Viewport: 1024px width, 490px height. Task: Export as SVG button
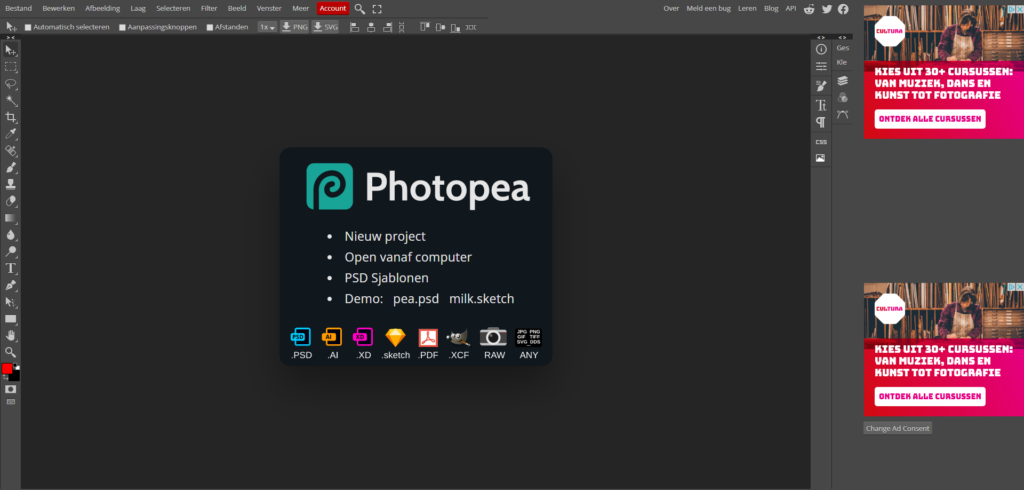[325, 27]
